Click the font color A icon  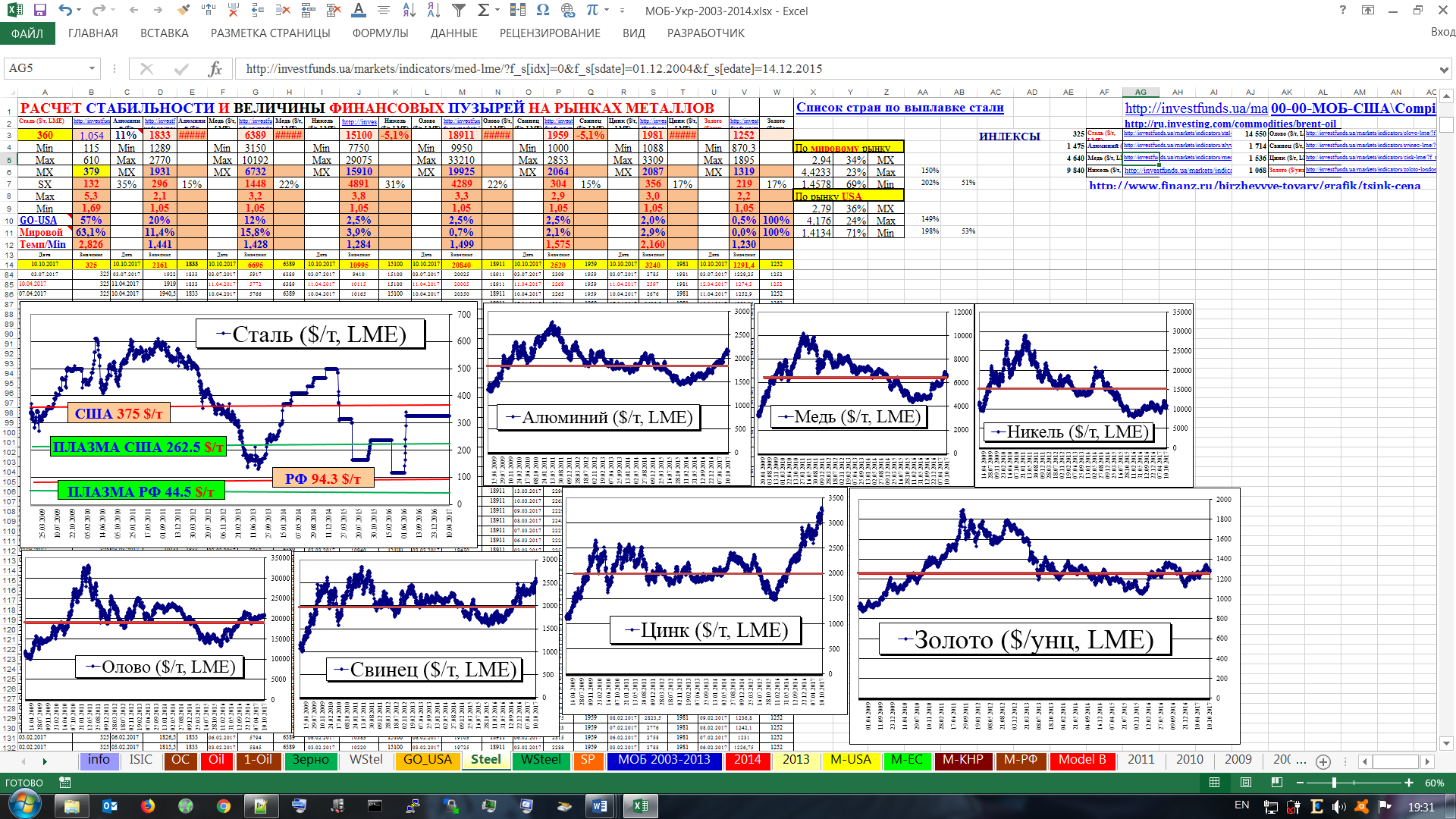359,11
